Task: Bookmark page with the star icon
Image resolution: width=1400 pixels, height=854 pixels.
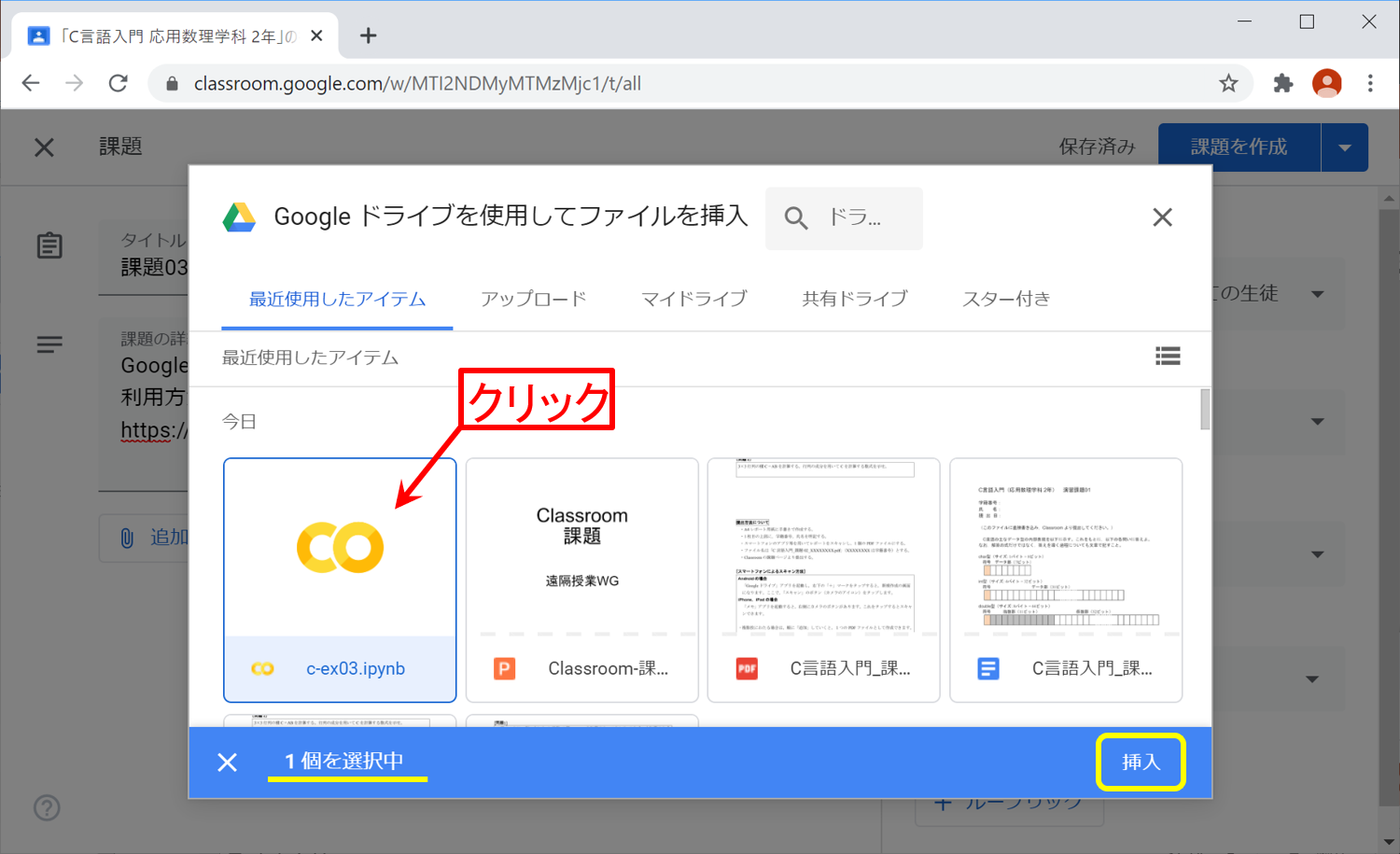Action: click(x=1228, y=83)
